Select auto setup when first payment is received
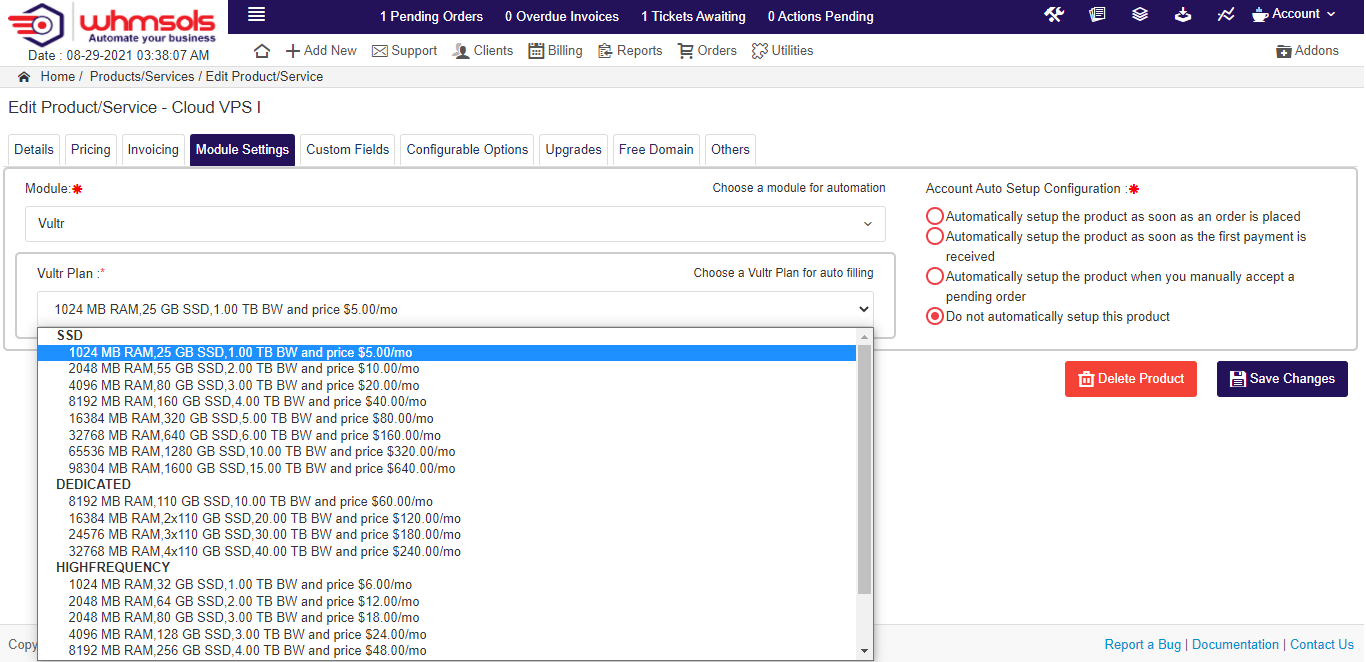Image resolution: width=1366 pixels, height=662 pixels. (935, 237)
